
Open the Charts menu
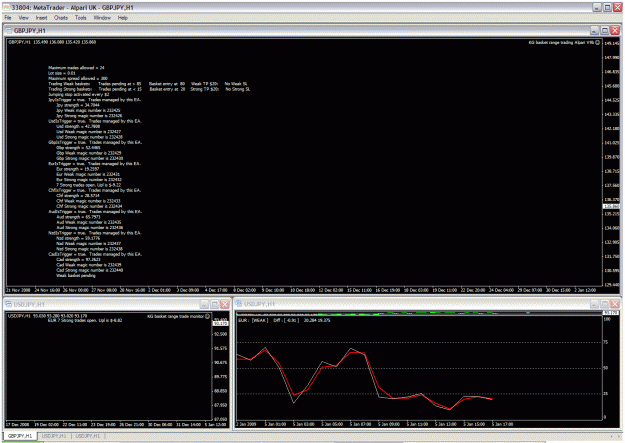61,18
